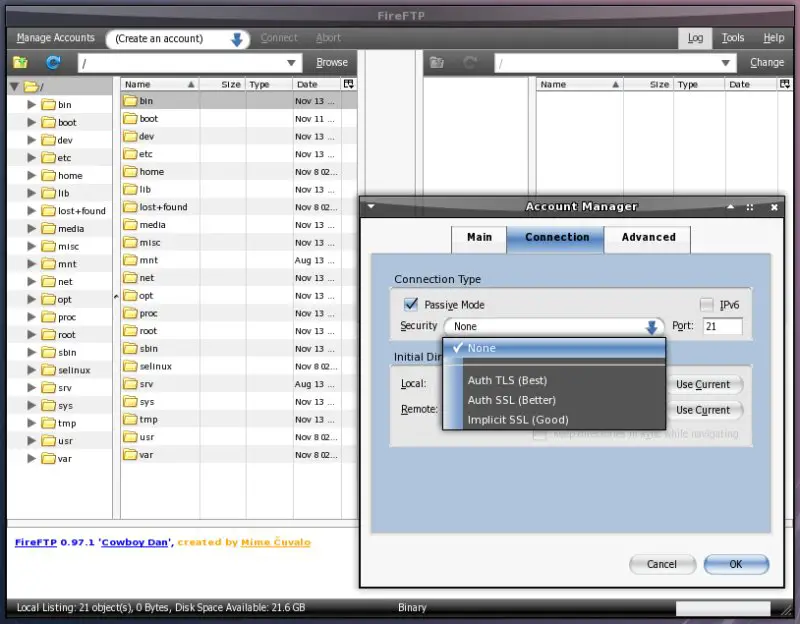The height and width of the screenshot is (624, 800).
Task: Select the boot folder icon in file list
Action: pyautogui.click(x=130, y=119)
